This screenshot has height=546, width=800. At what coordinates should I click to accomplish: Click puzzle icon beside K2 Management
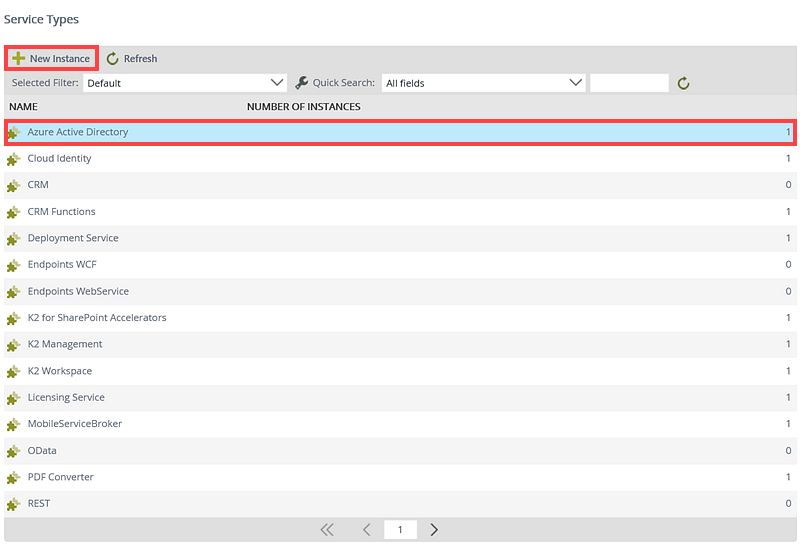coord(13,345)
